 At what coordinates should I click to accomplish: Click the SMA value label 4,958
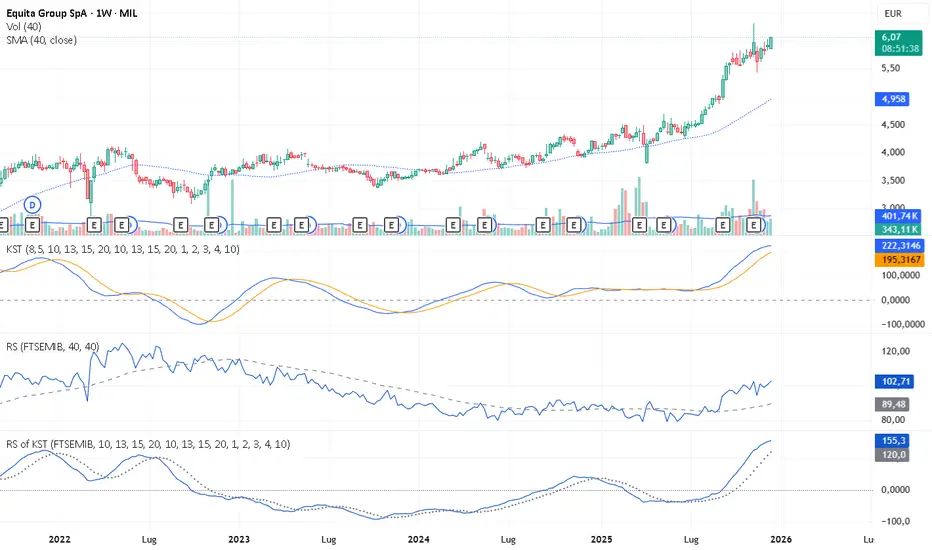[x=893, y=99]
